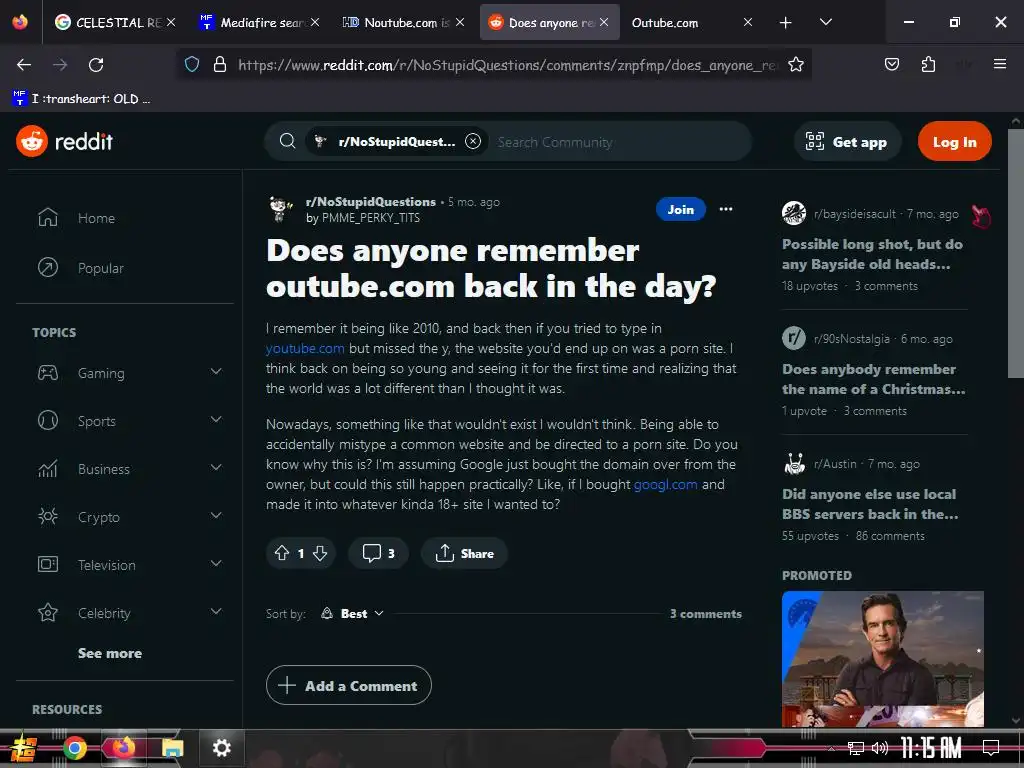The width and height of the screenshot is (1024, 768).
Task: Join the r/NoStupidQuestions community
Action: pos(680,209)
